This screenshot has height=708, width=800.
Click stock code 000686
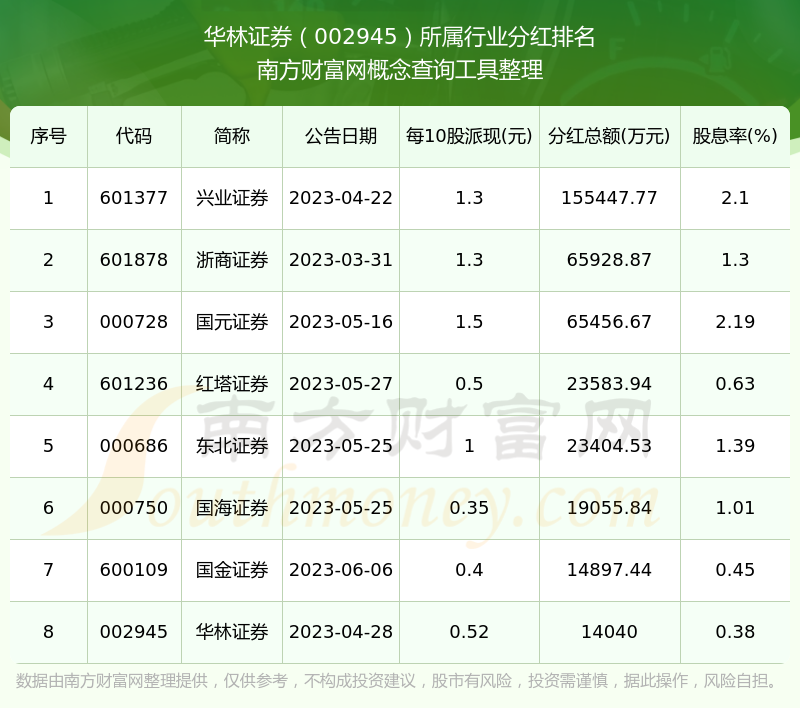(x=134, y=446)
